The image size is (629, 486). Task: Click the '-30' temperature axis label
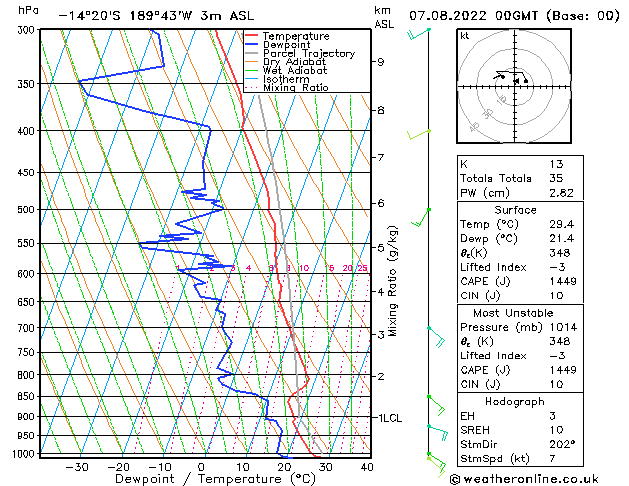77,467
